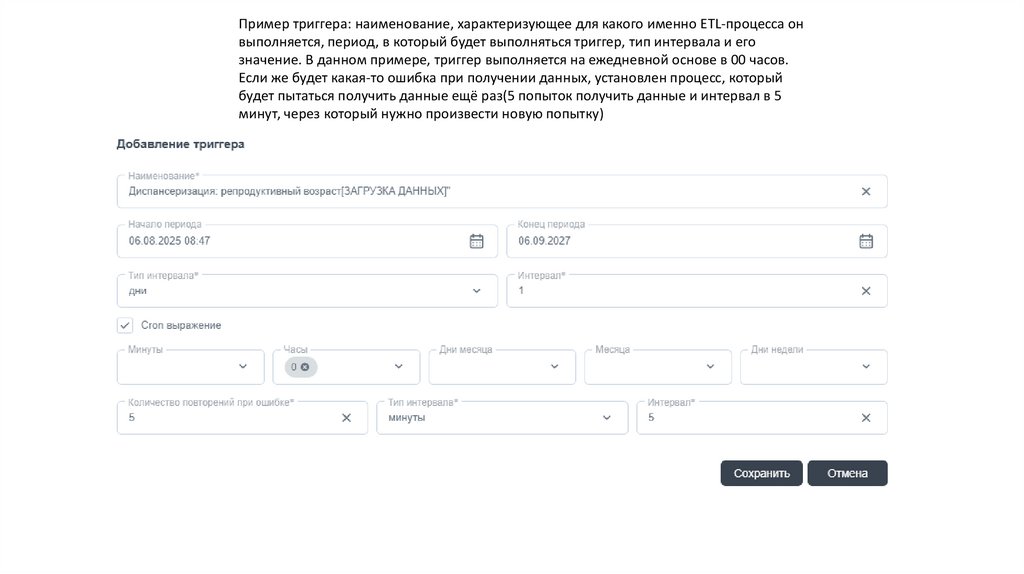Viewport: 1024px width, 574px height.
Task: Clear the bottom Интервал value of 5
Action: pyautogui.click(x=866, y=418)
